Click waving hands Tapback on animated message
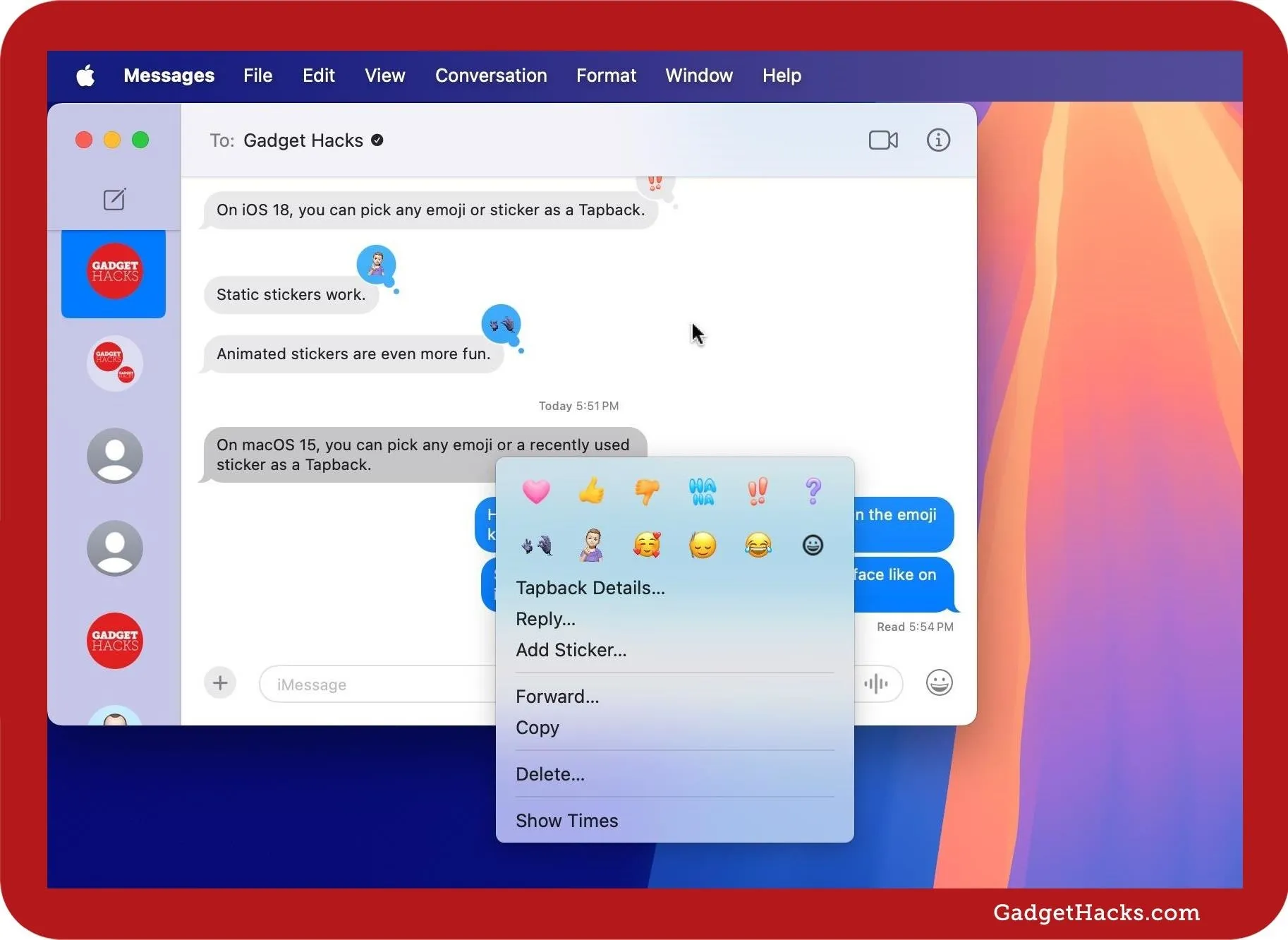1288x940 pixels. pos(501,324)
